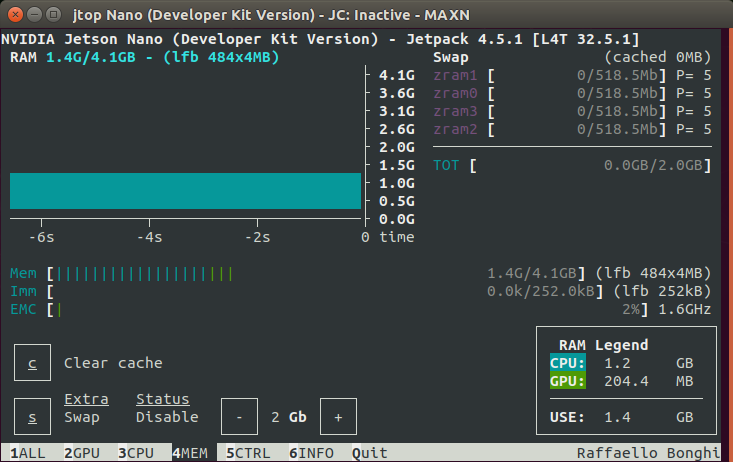Image resolution: width=733 pixels, height=462 pixels.
Task: Click the teal RAM history graph bar
Action: click(185, 191)
